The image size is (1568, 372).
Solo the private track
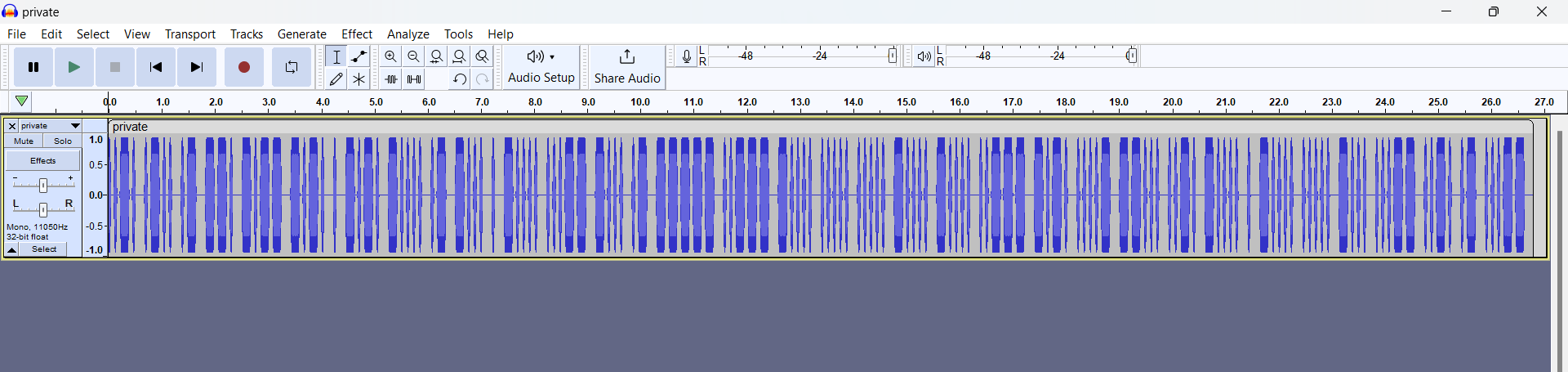click(63, 141)
